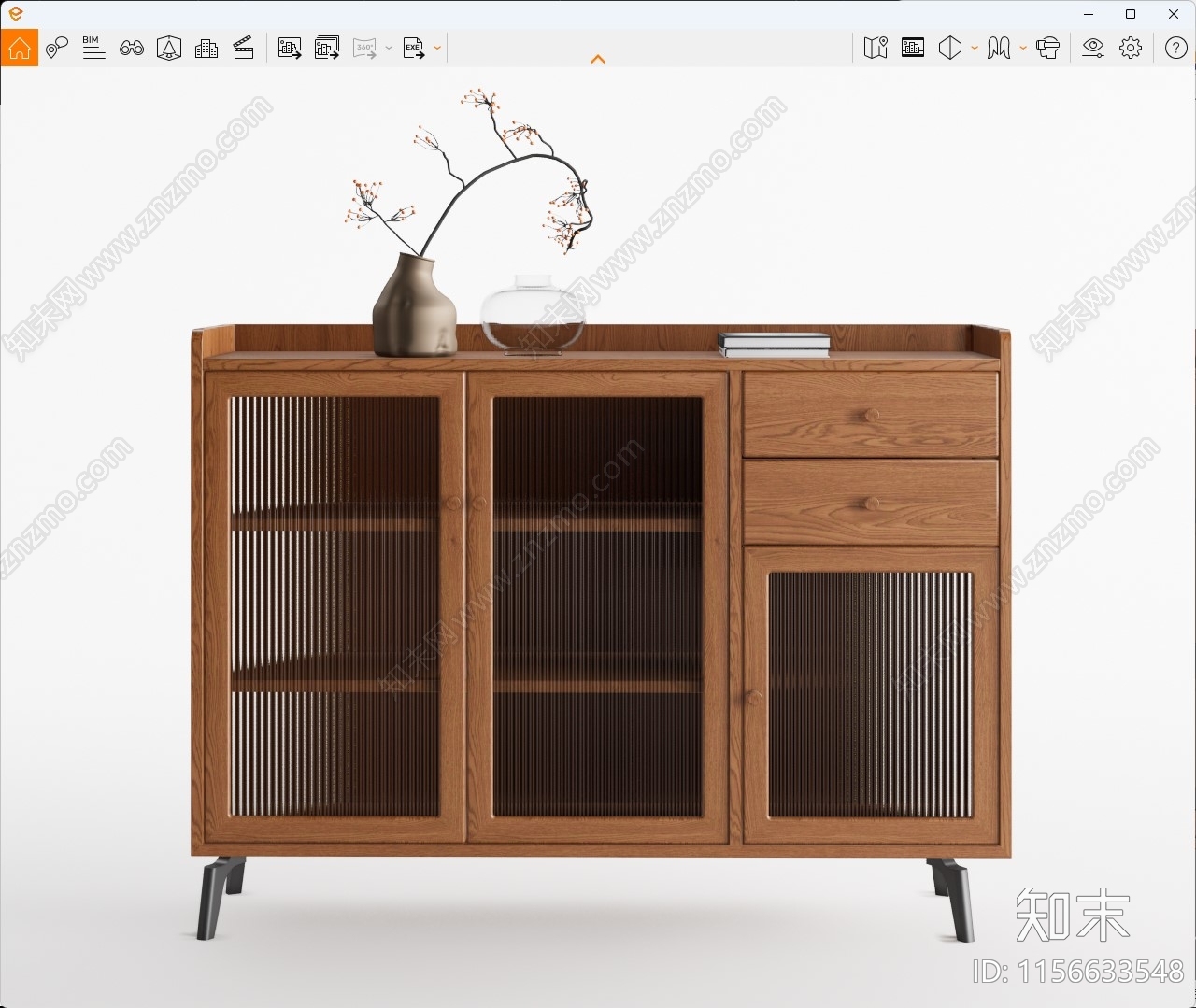Open the Help question mark icon
Image resolution: width=1196 pixels, height=1008 pixels.
point(1176,48)
